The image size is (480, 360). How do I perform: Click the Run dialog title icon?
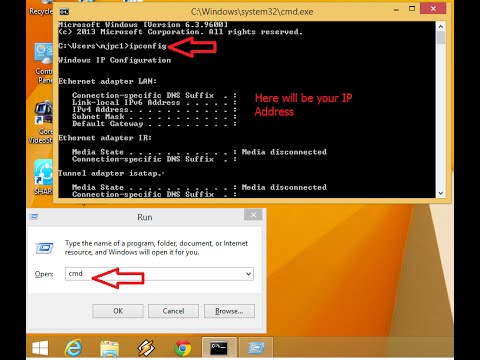34,217
